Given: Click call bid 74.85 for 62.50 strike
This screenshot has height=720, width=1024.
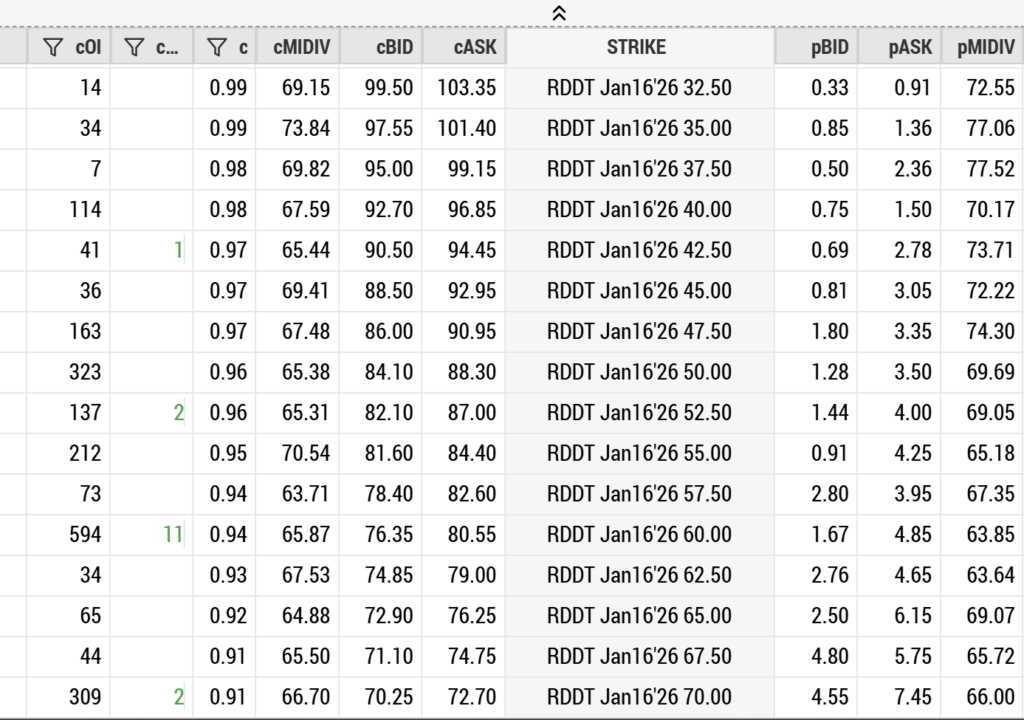Looking at the screenshot, I should pyautogui.click(x=389, y=574).
